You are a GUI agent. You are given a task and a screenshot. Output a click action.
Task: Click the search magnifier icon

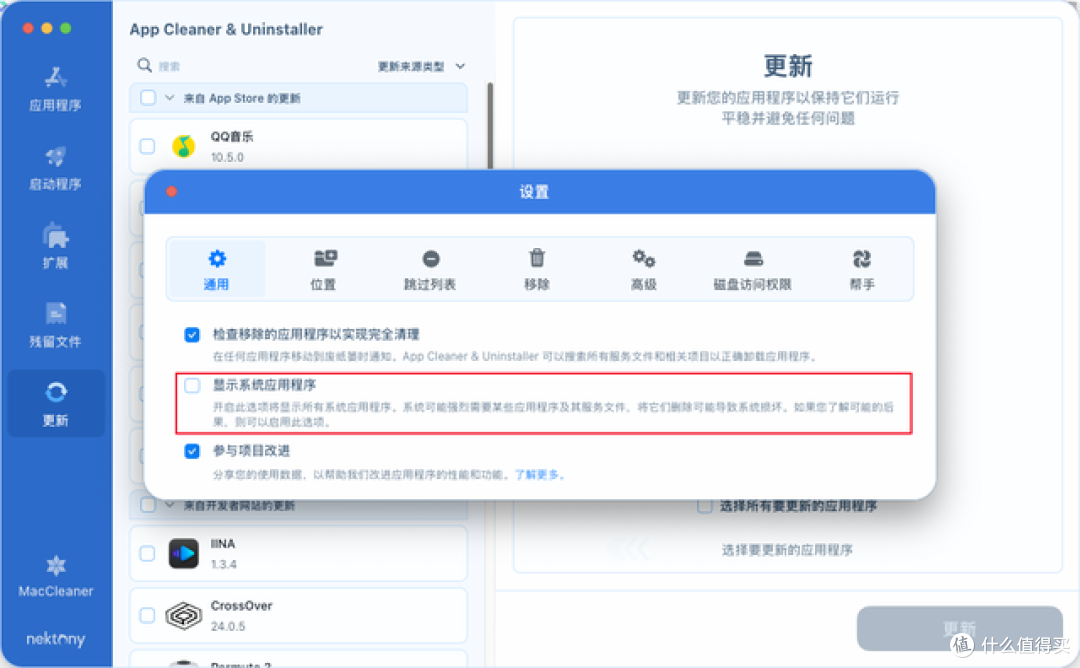(x=145, y=65)
